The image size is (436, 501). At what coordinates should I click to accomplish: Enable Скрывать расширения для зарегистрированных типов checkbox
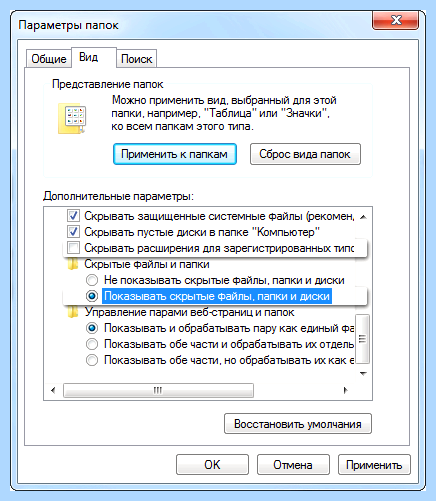pos(73,248)
